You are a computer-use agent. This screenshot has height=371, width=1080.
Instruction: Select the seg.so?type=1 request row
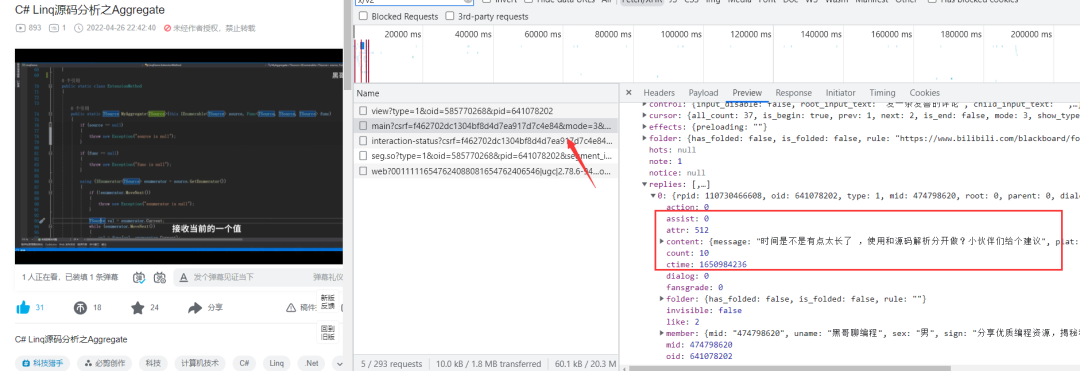click(485, 156)
